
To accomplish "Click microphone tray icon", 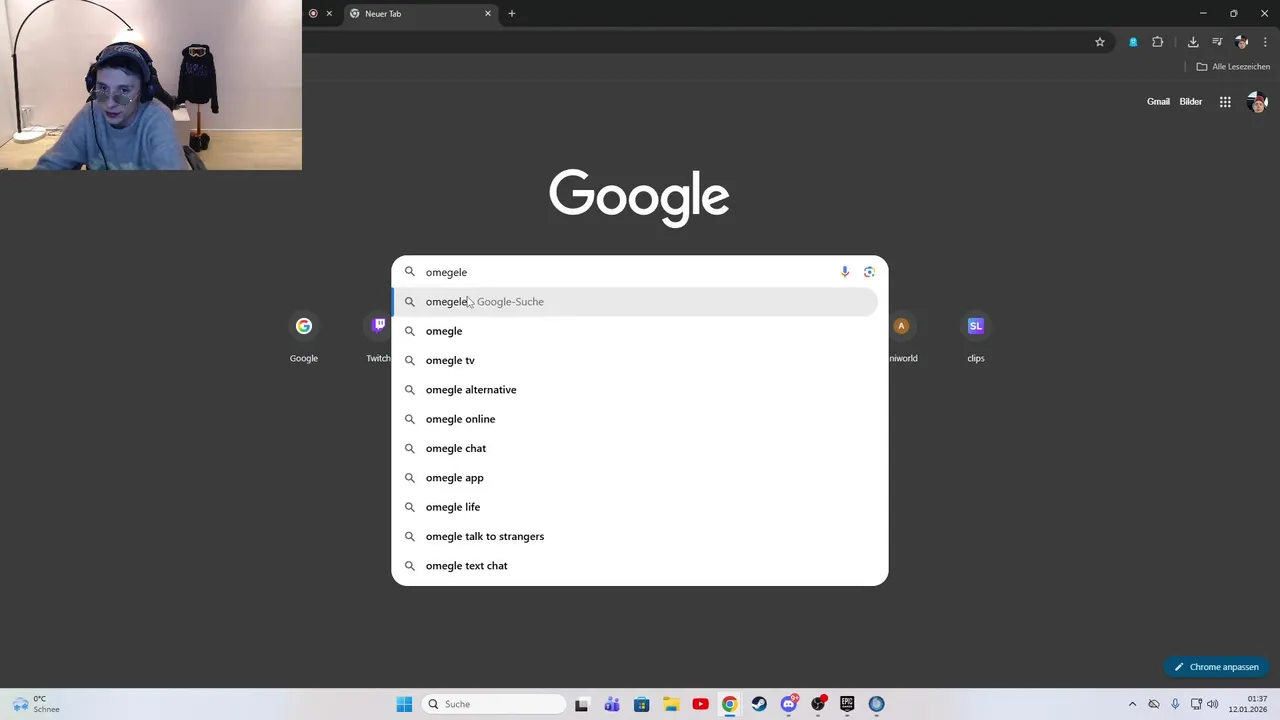I will point(1175,704).
